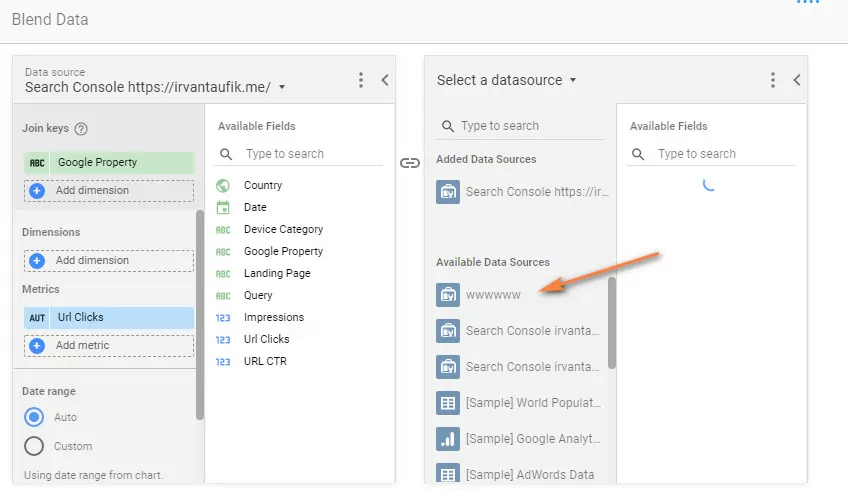Click the 123 icon beside Url Clicks field
The width and height of the screenshot is (848, 490).
[x=223, y=340]
